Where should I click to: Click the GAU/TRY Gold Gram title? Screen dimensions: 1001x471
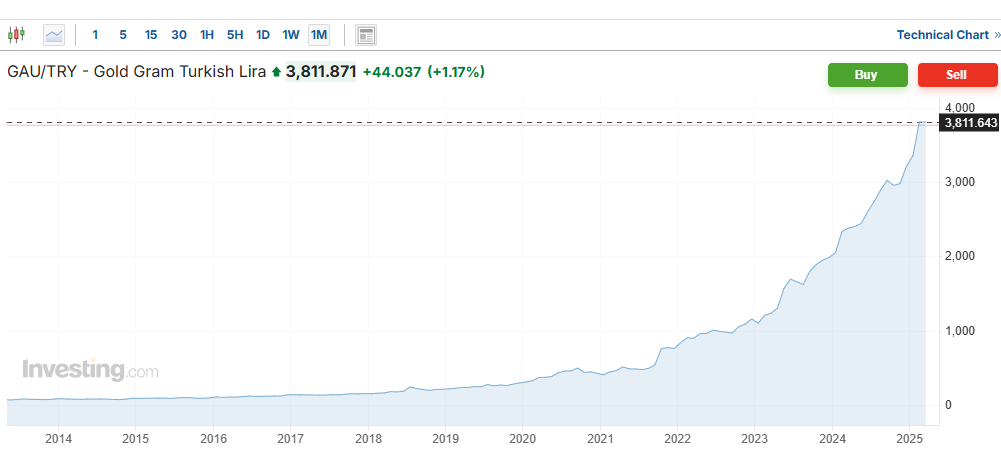pos(136,72)
